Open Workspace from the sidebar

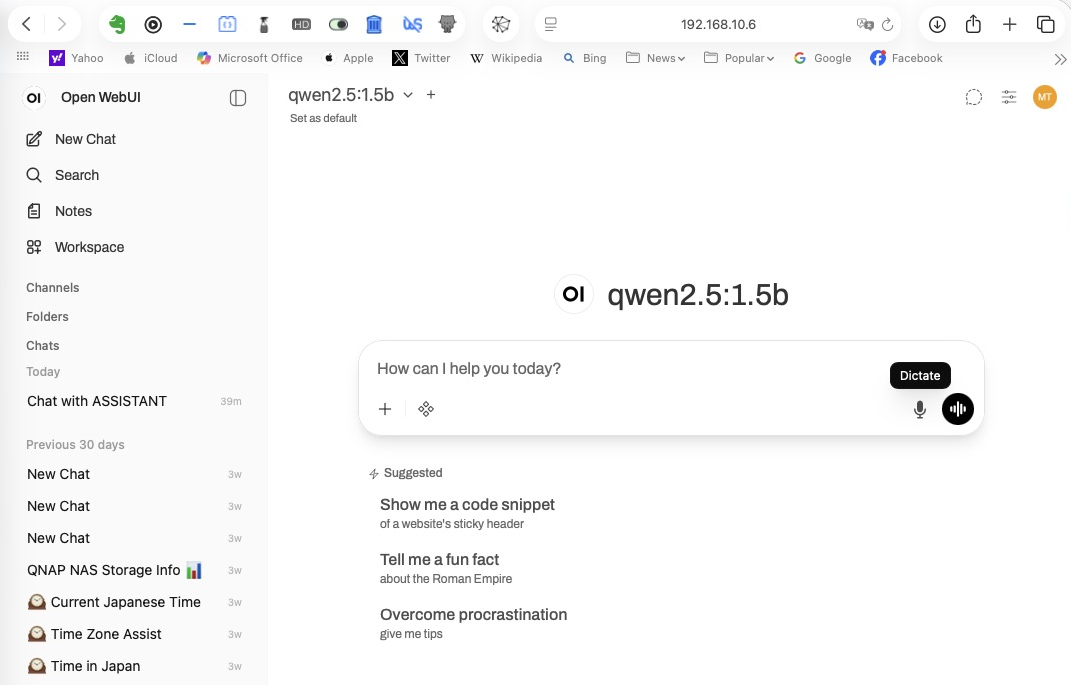coord(89,247)
